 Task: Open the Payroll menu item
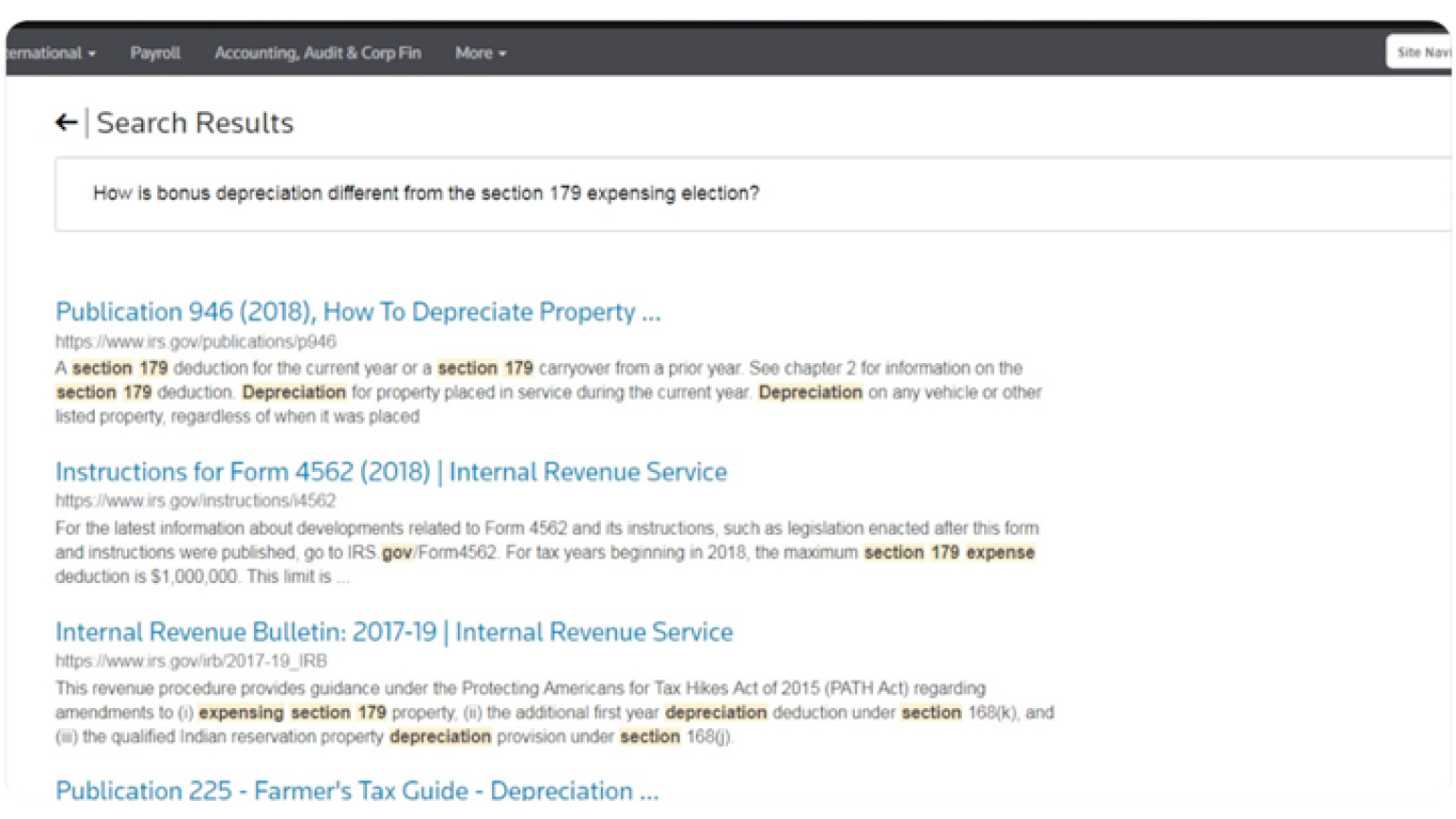[x=155, y=53]
